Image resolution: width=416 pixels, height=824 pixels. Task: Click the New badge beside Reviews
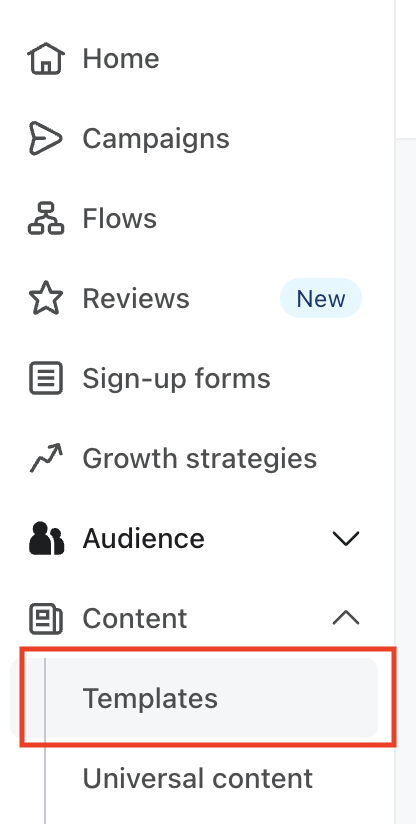coord(321,298)
